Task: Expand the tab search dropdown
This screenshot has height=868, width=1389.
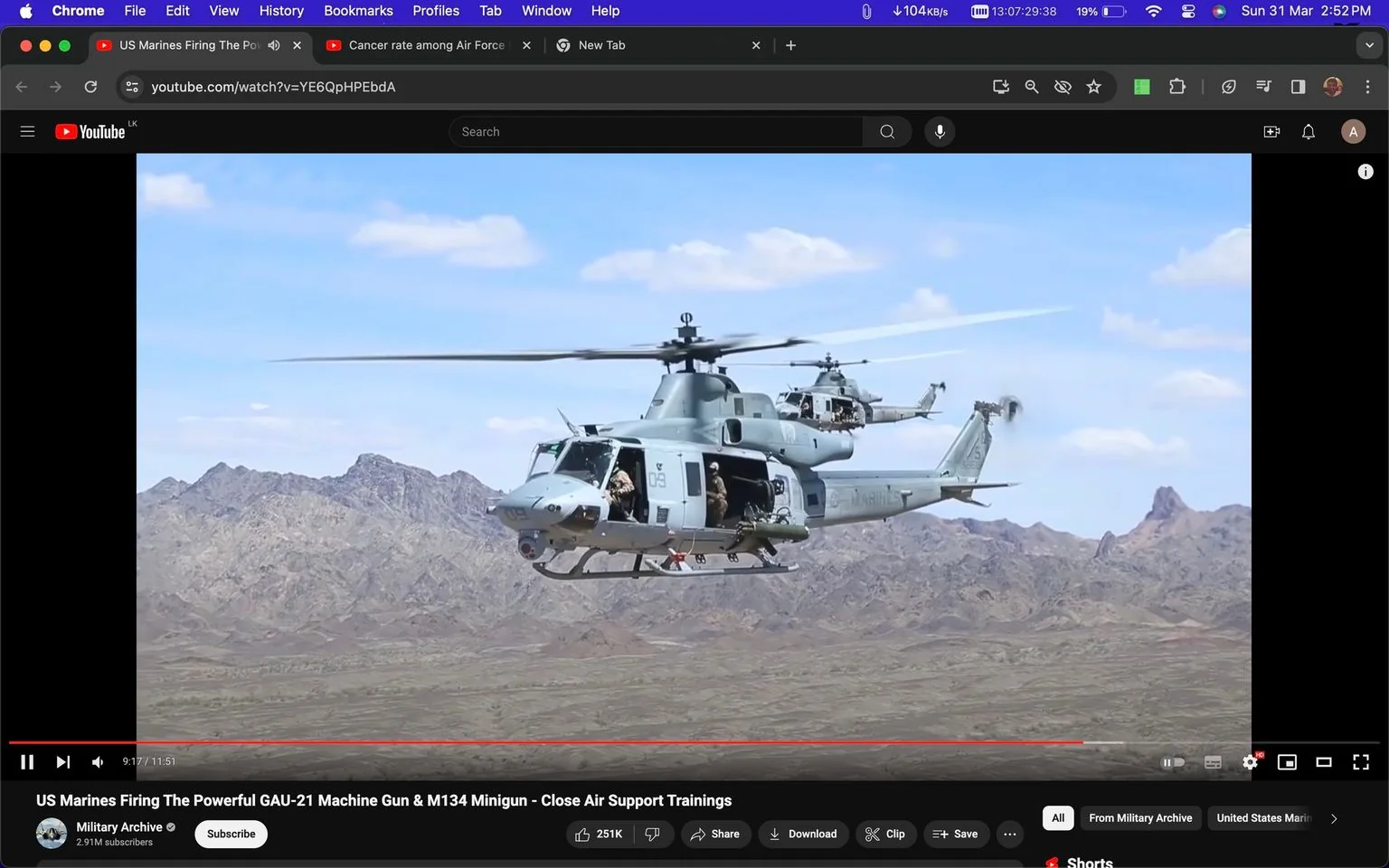Action: (1369, 45)
